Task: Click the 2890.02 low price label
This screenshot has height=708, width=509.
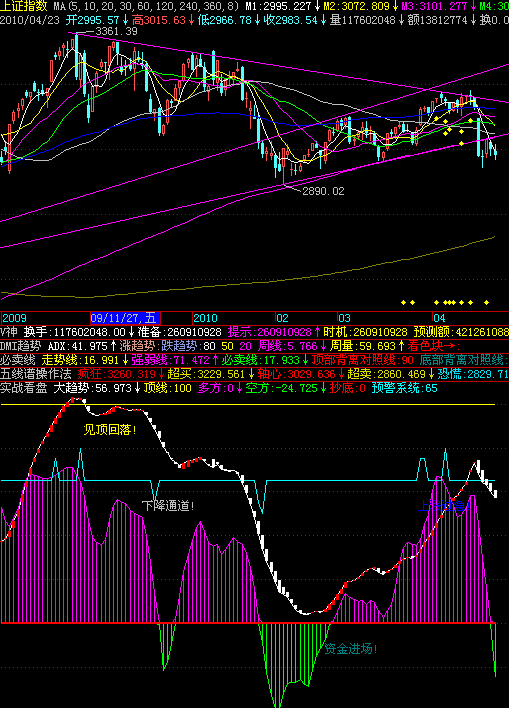Action: (323, 191)
